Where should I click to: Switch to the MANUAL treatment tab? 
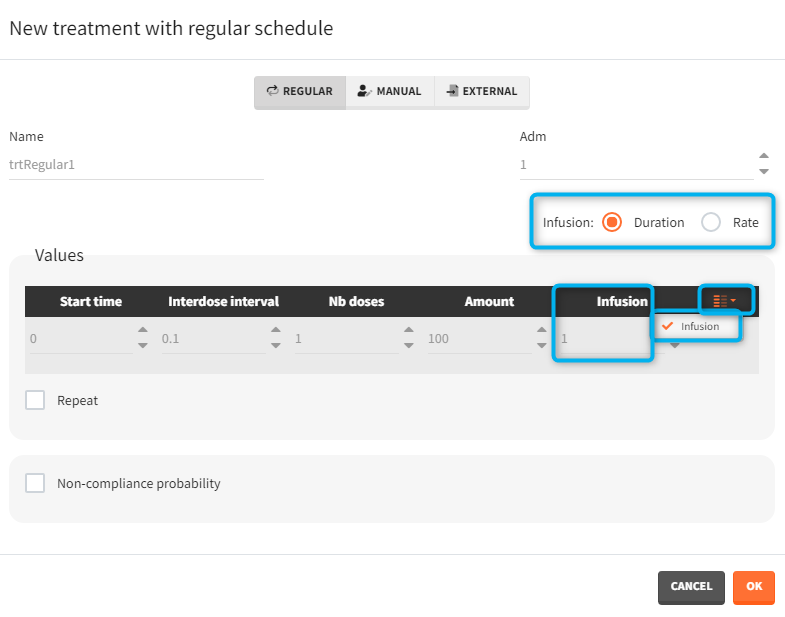390,91
